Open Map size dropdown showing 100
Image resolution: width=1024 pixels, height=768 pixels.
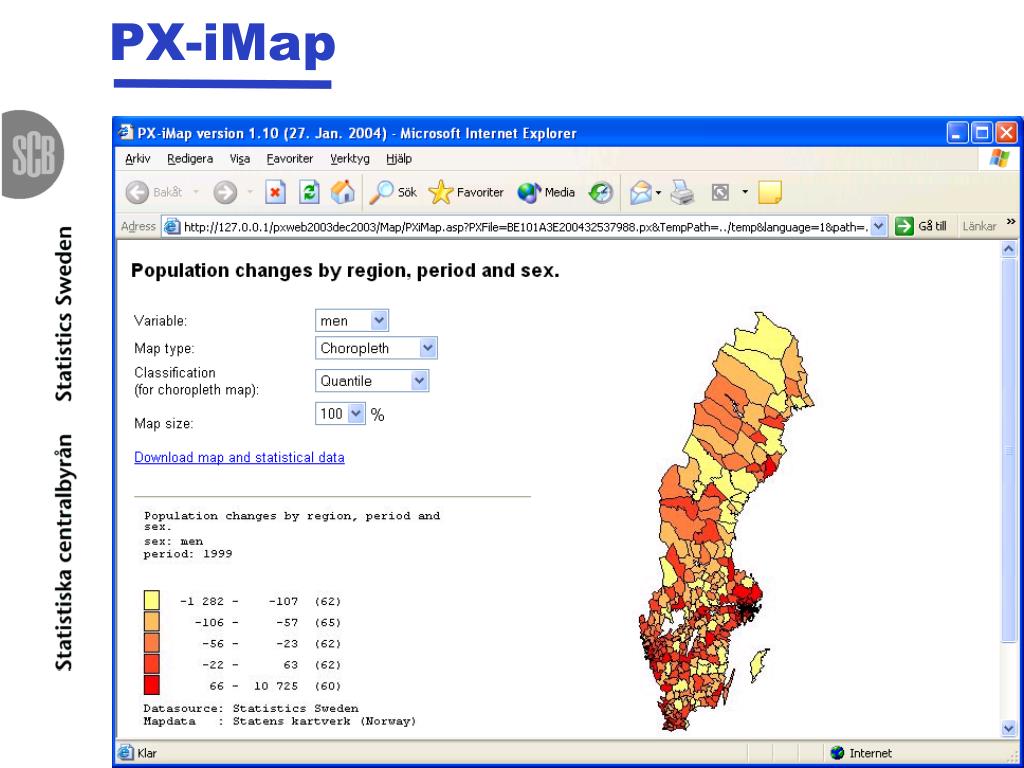coord(340,413)
